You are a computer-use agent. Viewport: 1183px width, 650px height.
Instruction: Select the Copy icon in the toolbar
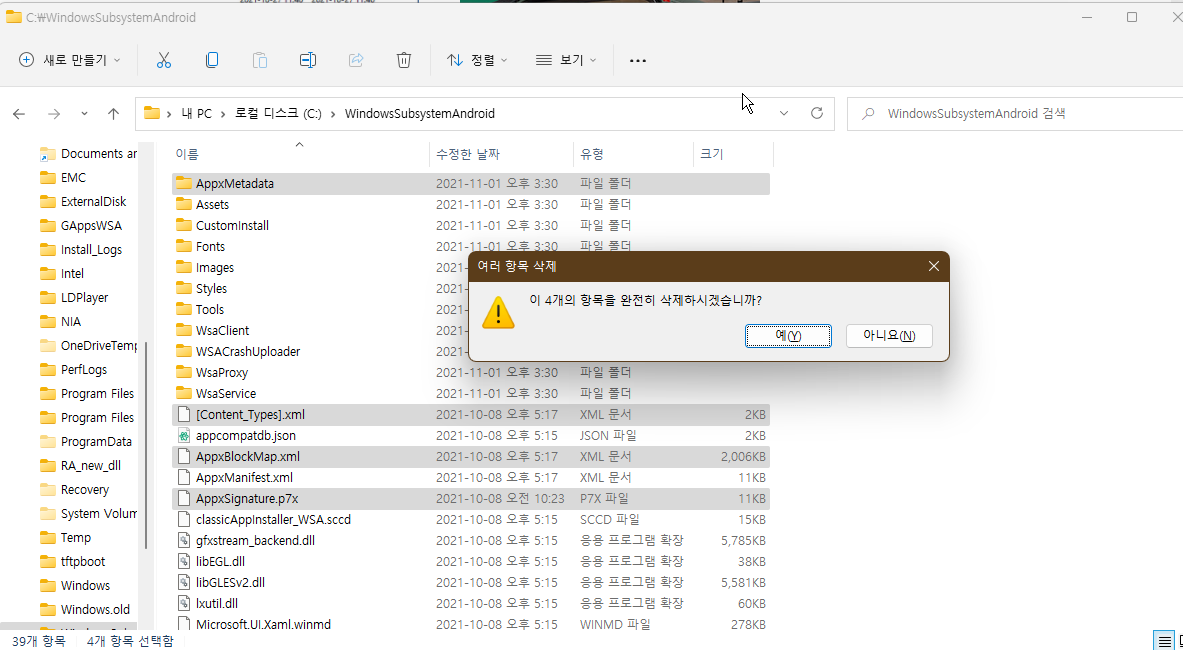coord(211,60)
